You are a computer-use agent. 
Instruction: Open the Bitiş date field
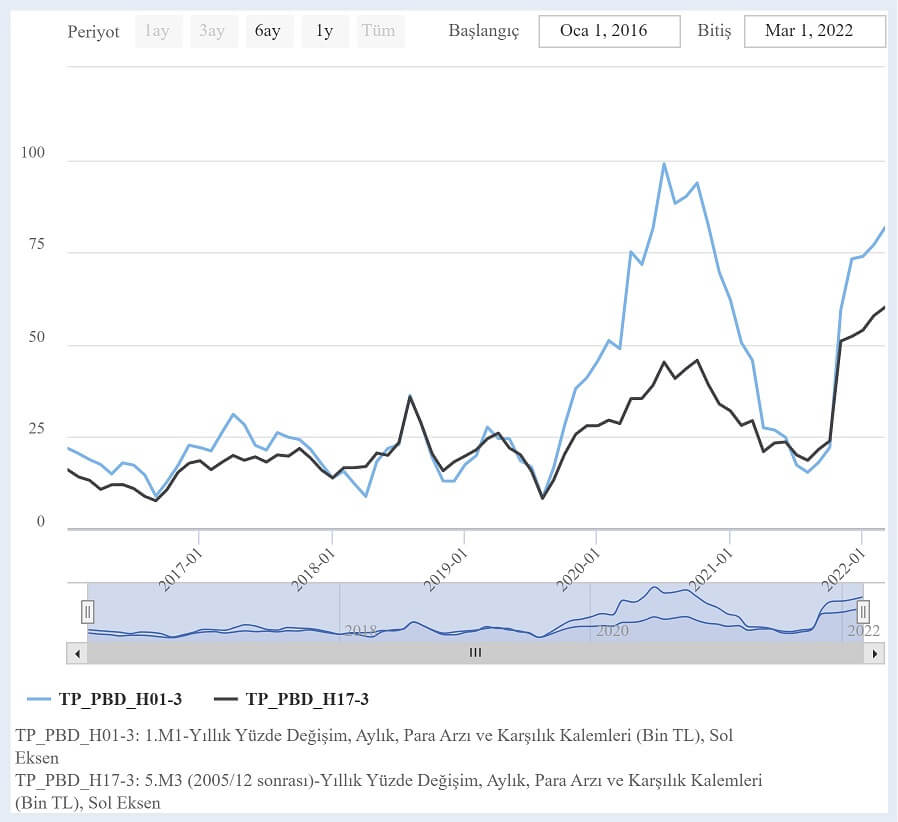814,31
